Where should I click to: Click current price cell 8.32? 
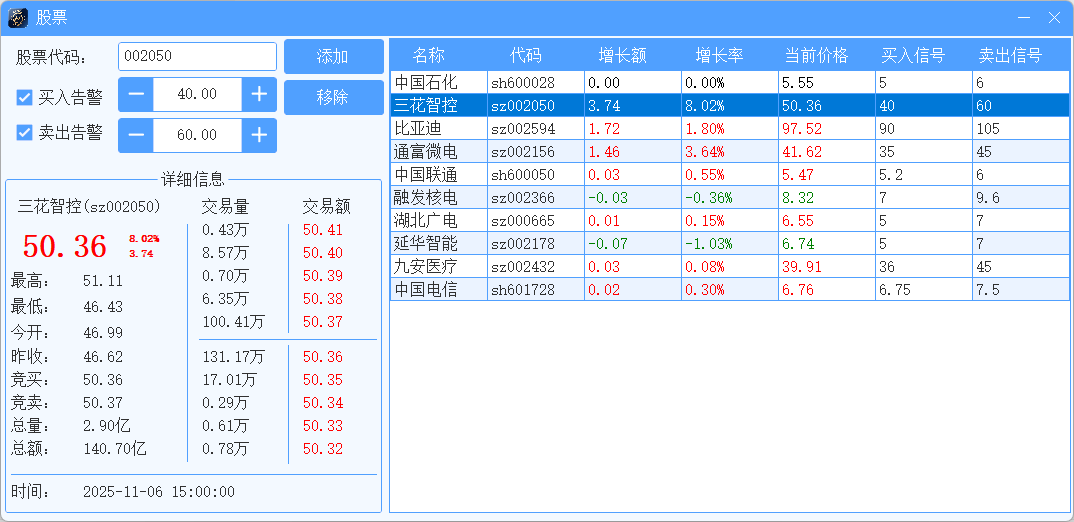pyautogui.click(x=827, y=197)
